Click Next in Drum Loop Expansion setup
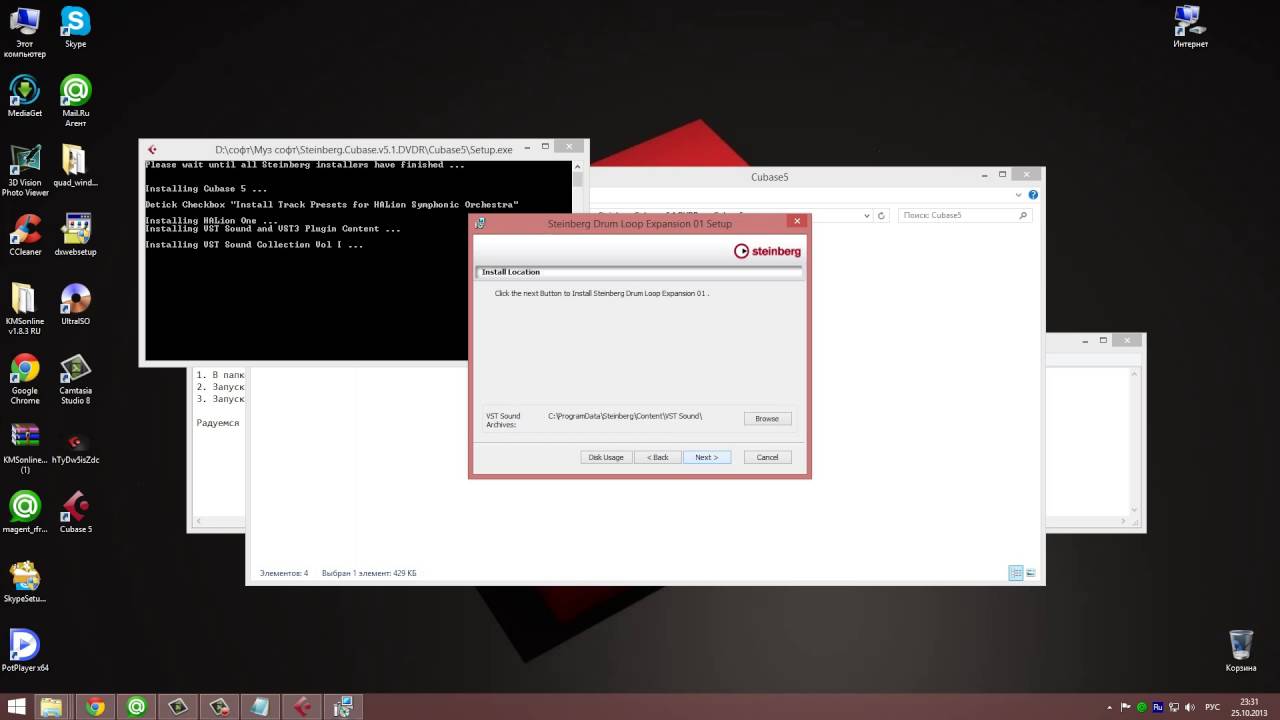 click(707, 457)
